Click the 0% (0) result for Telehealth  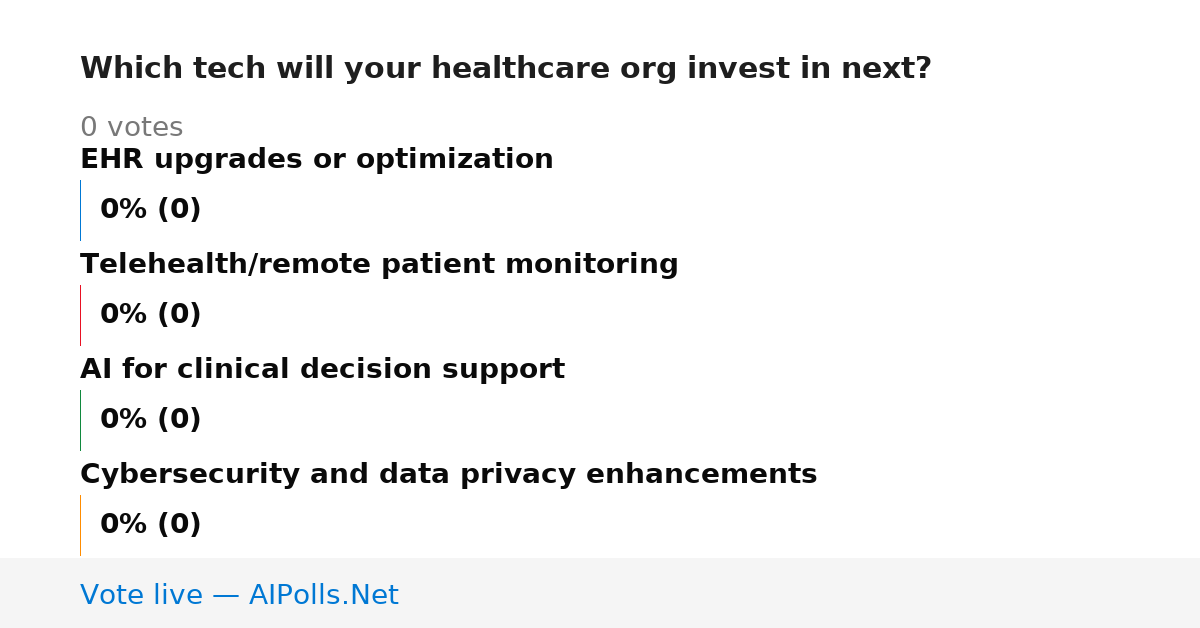point(150,315)
